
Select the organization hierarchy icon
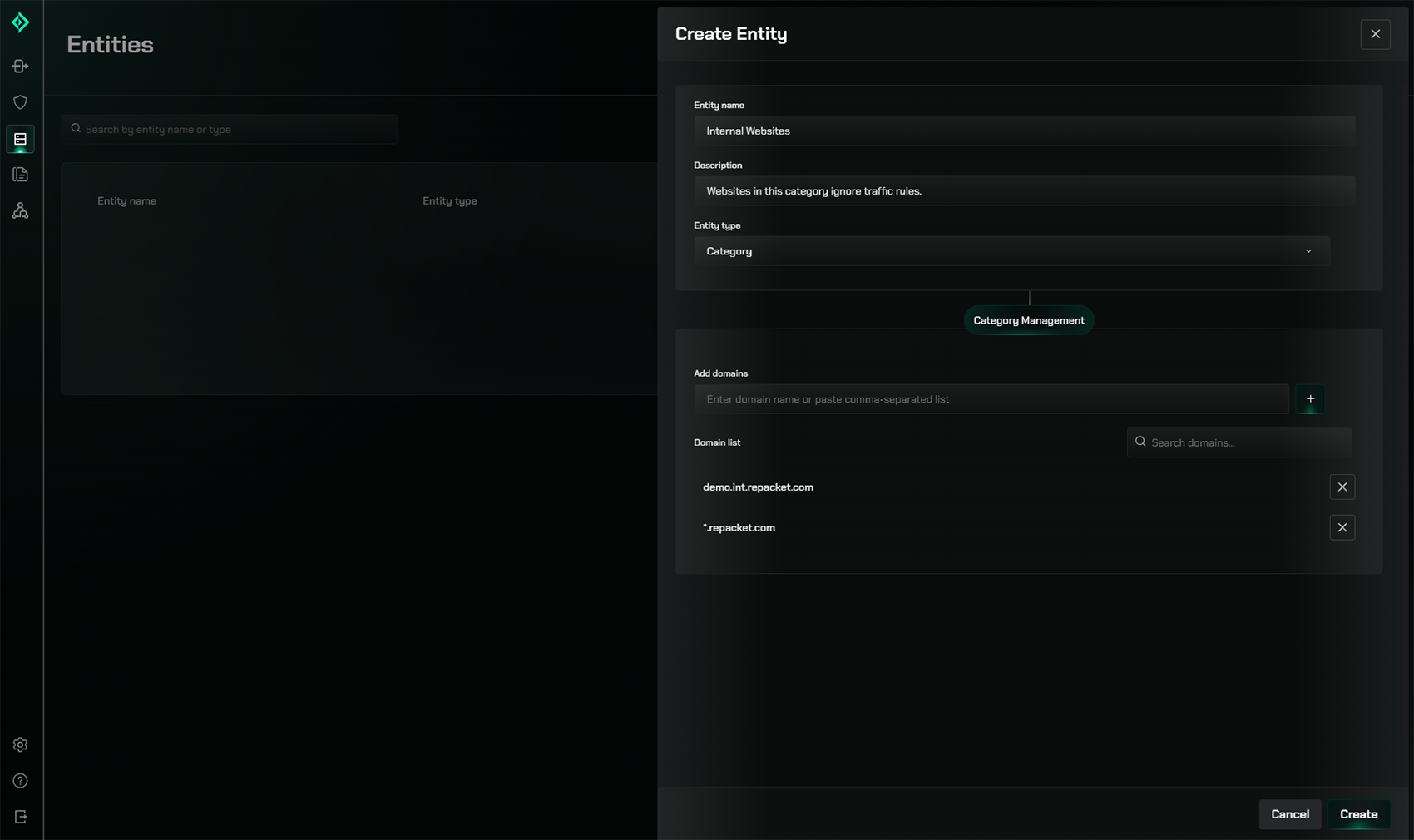[20, 210]
